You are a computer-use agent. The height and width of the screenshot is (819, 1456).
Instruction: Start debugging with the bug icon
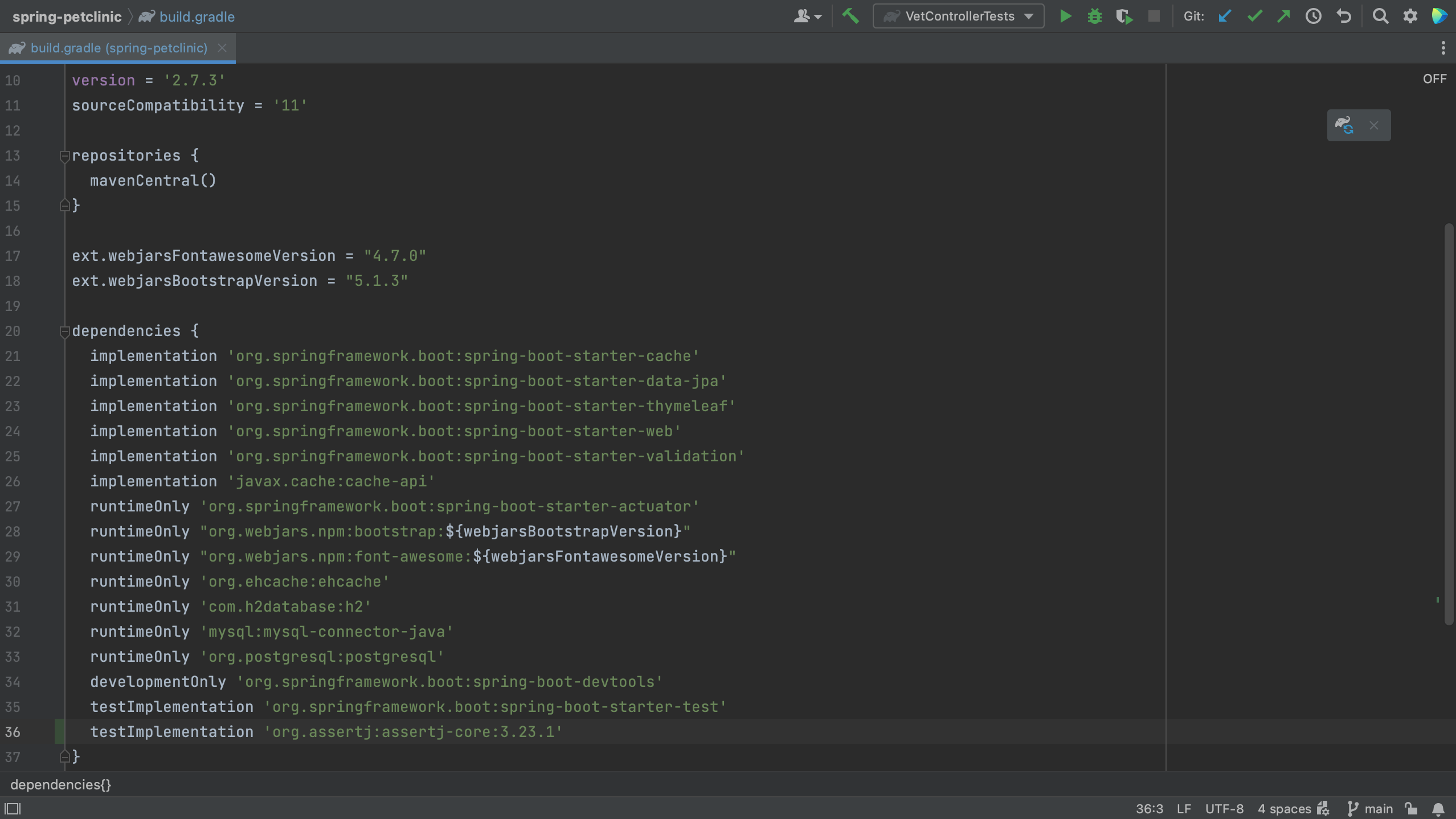[x=1095, y=16]
